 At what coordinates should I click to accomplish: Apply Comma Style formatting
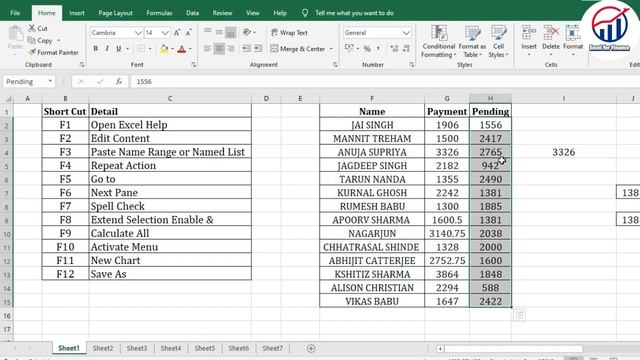coord(378,49)
